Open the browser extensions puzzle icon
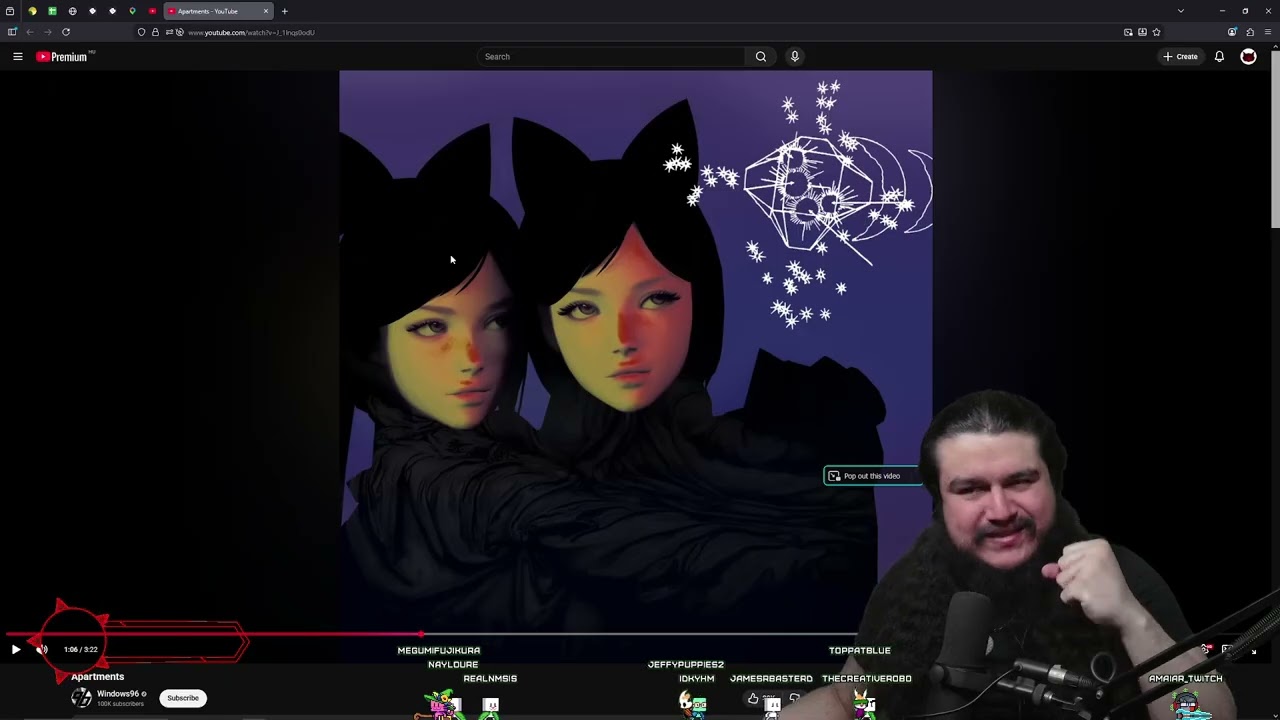Screen dimensions: 1280x720 1250,32
